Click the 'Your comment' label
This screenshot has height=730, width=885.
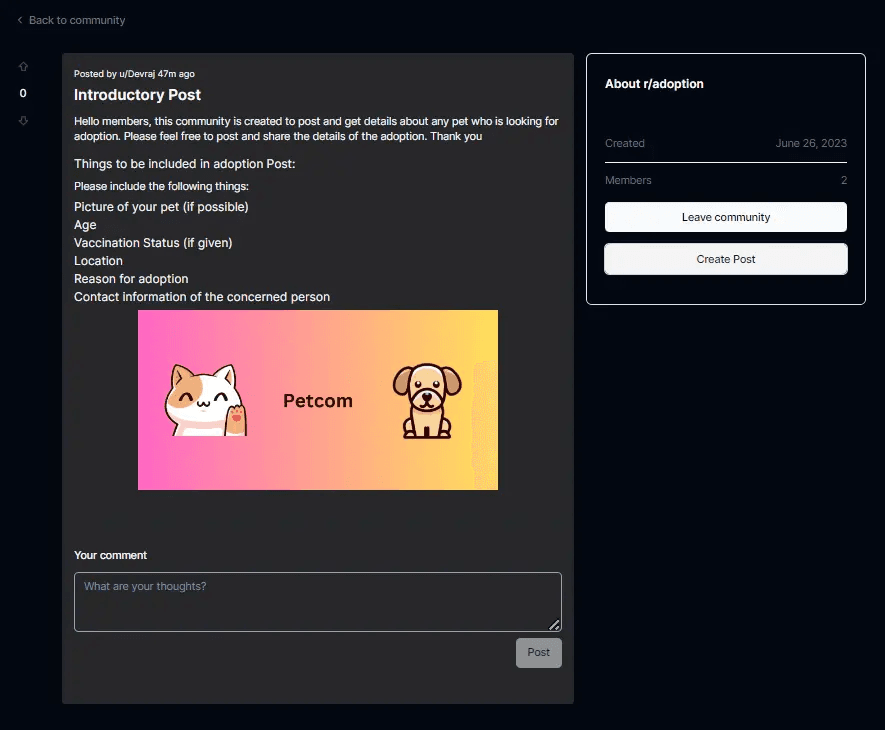tap(110, 555)
